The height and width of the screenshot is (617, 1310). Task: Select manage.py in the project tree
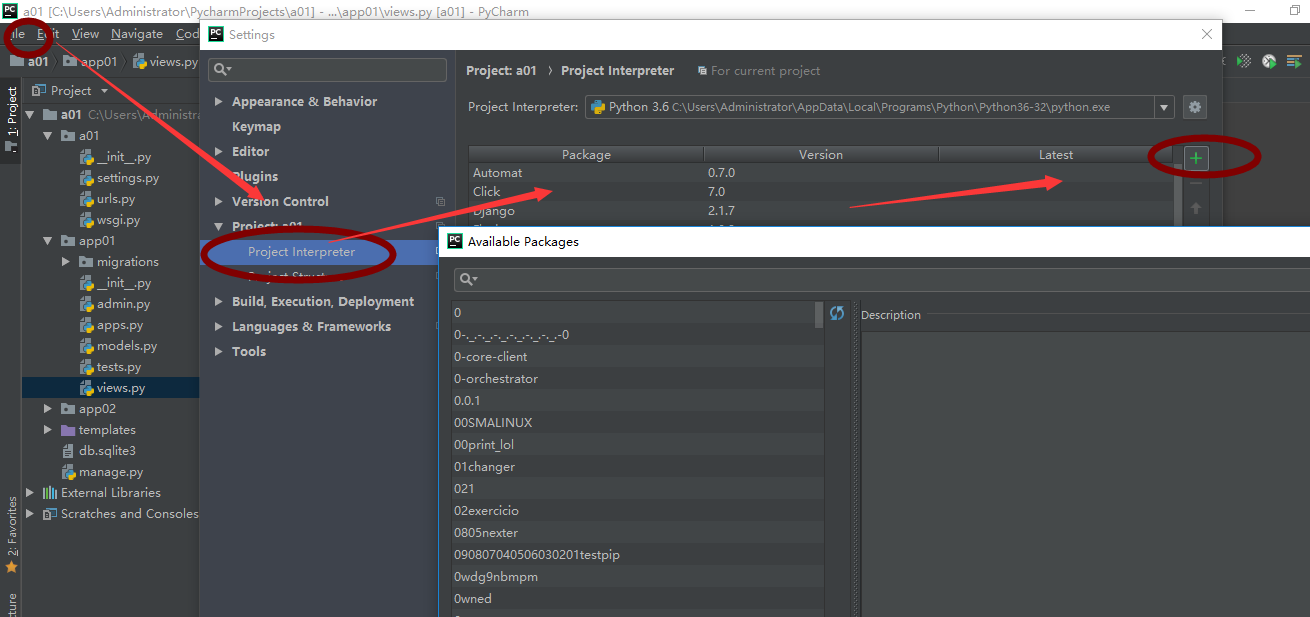pyautogui.click(x=102, y=472)
